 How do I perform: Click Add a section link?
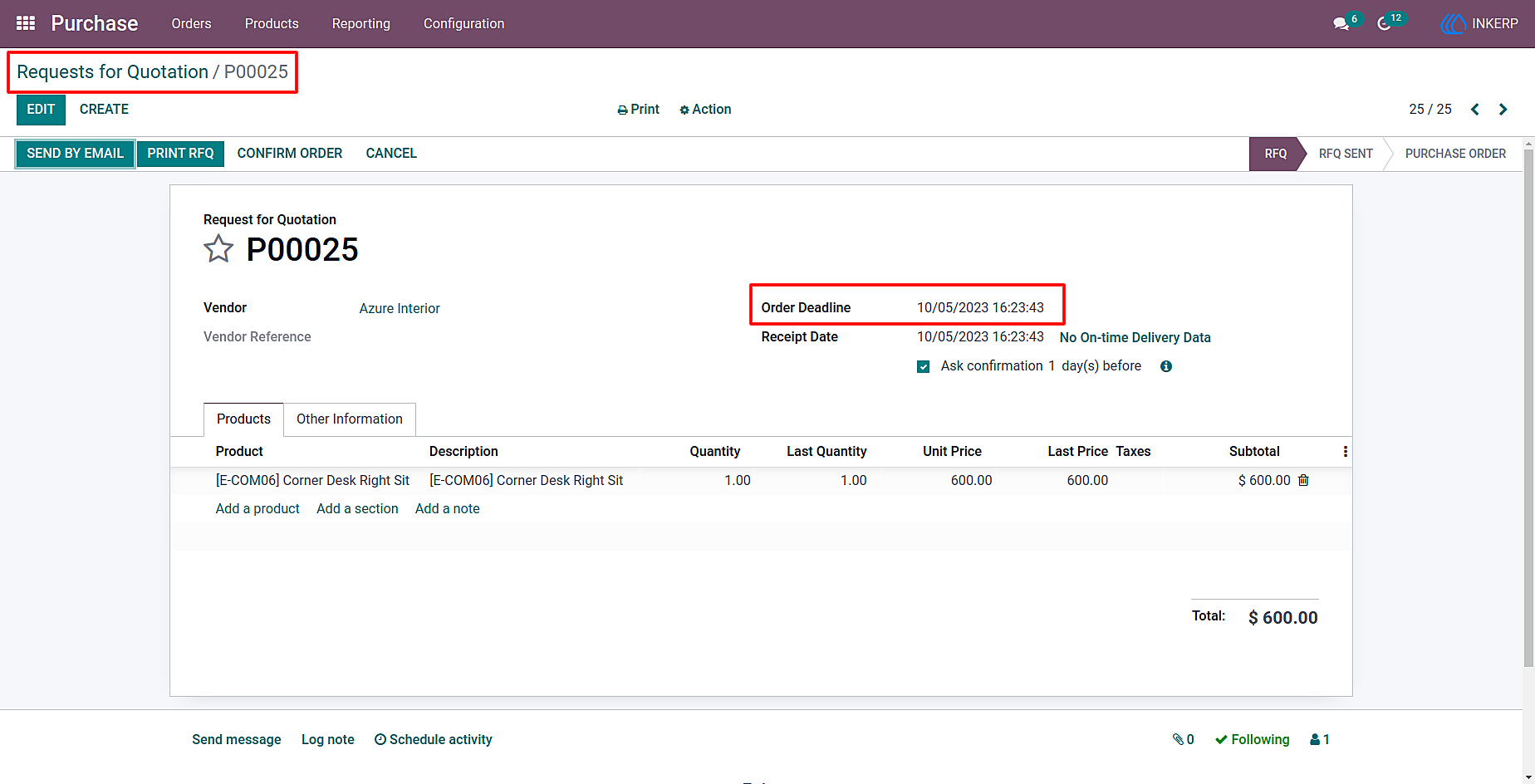coord(357,508)
